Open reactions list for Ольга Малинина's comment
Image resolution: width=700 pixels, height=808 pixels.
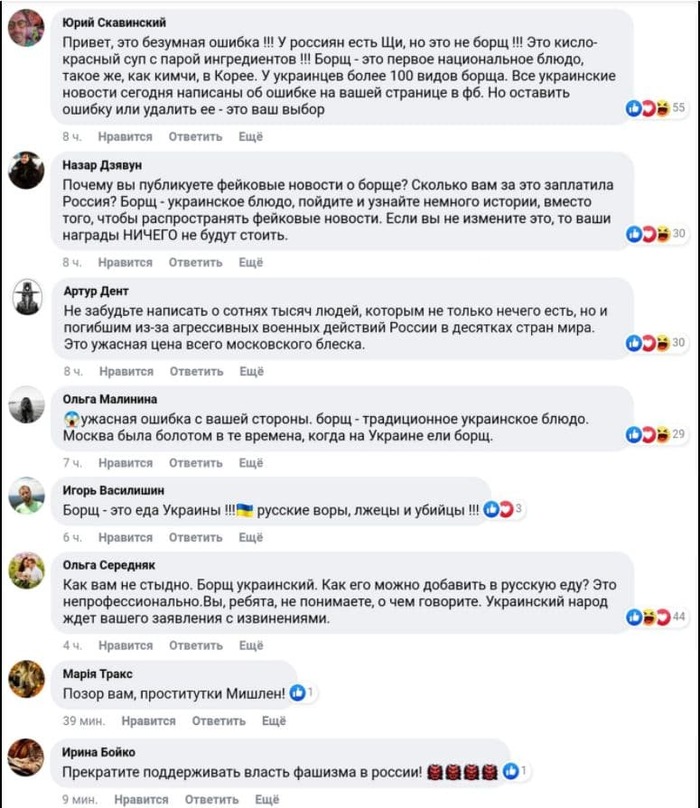(x=655, y=434)
